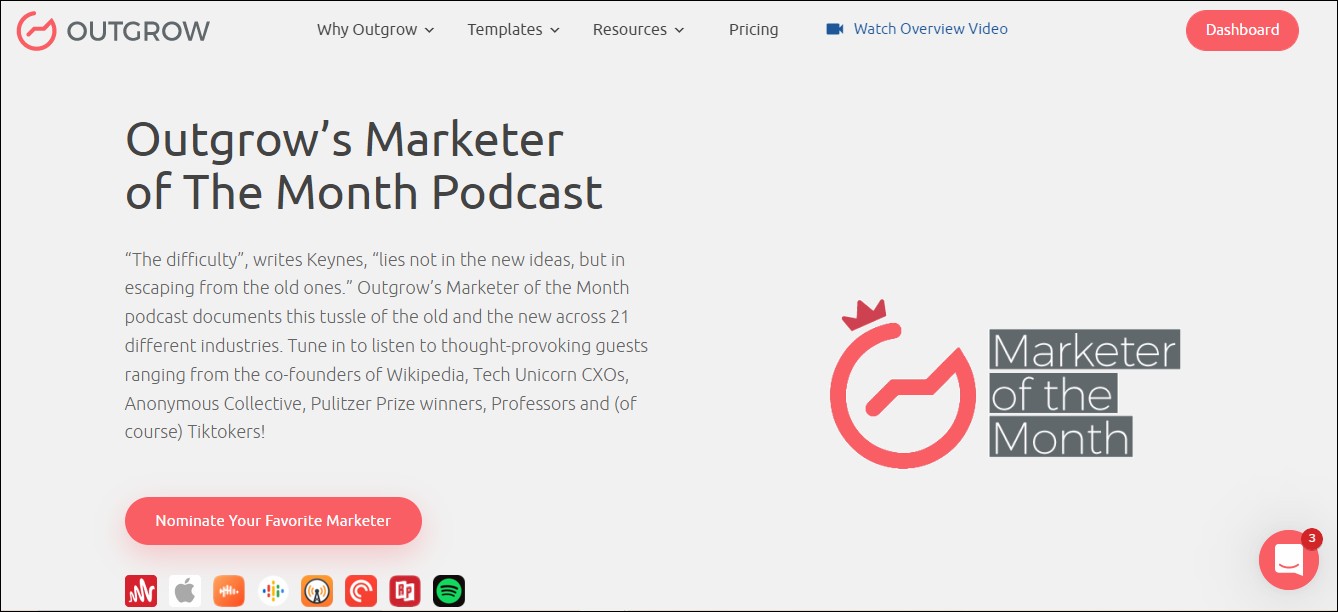Click the Google Podcasts icon

pyautogui.click(x=273, y=591)
